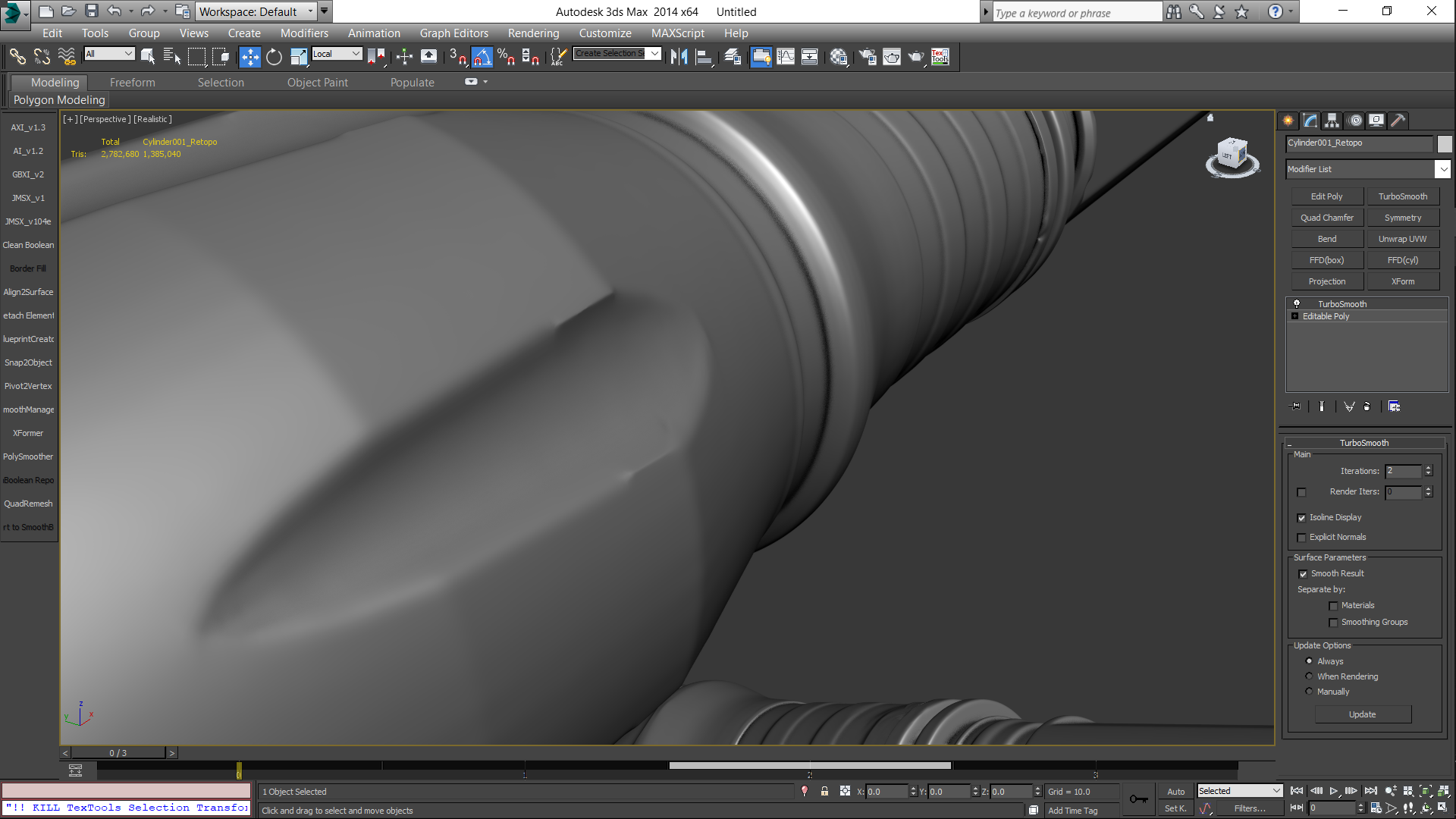Open the Graph Editors menu
The image size is (1456, 819).
[x=454, y=33]
